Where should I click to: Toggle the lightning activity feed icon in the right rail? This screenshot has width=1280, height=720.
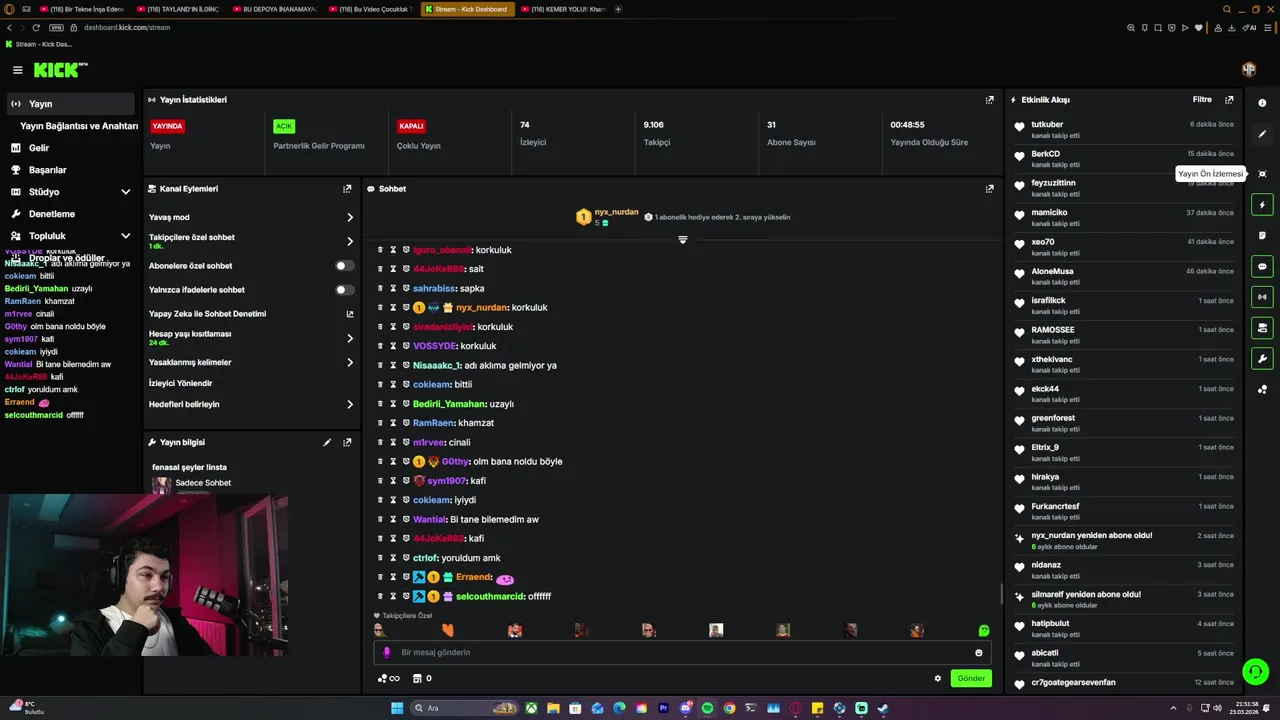(1262, 205)
